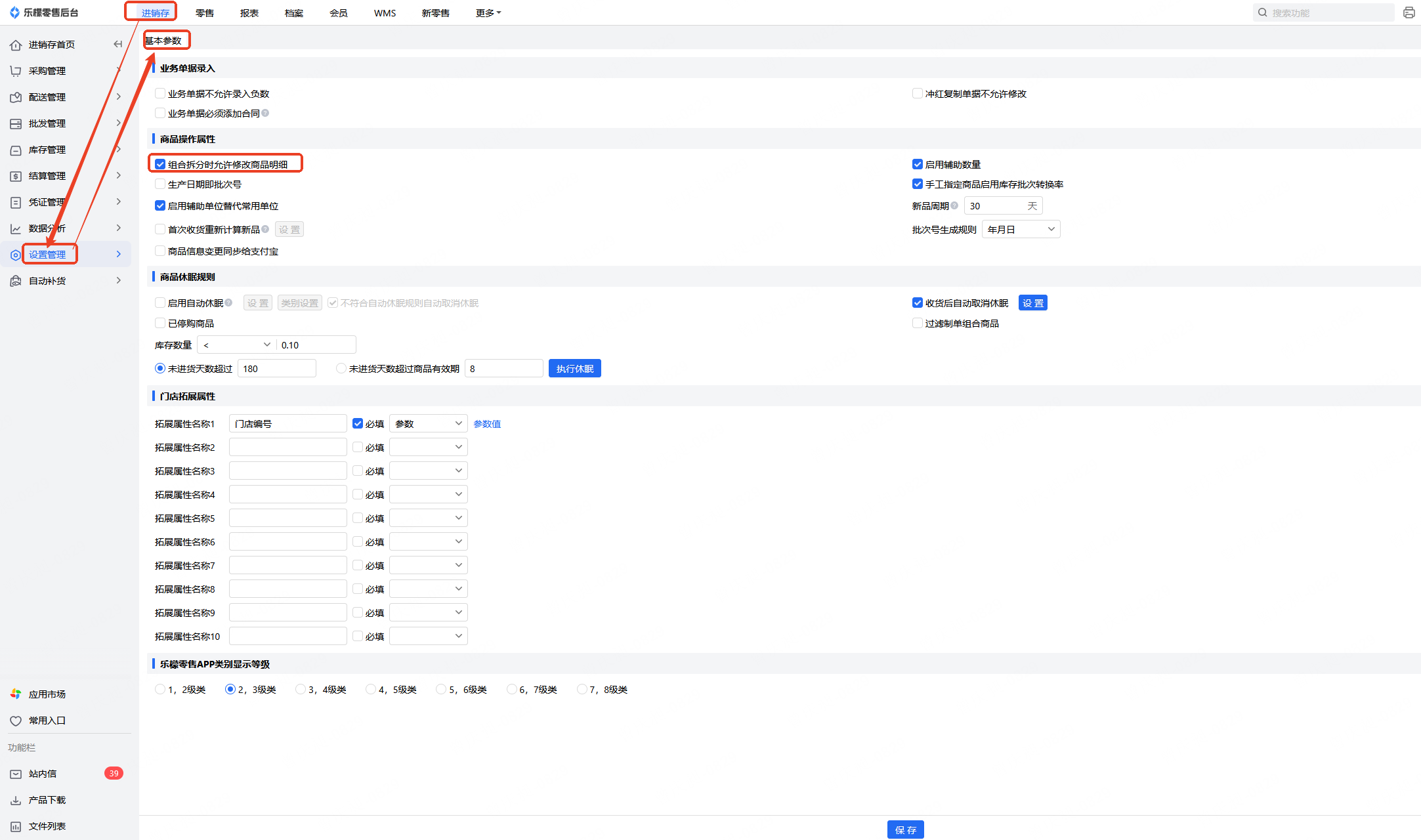
Task: Click the 参数值 link
Action: pos(487,424)
